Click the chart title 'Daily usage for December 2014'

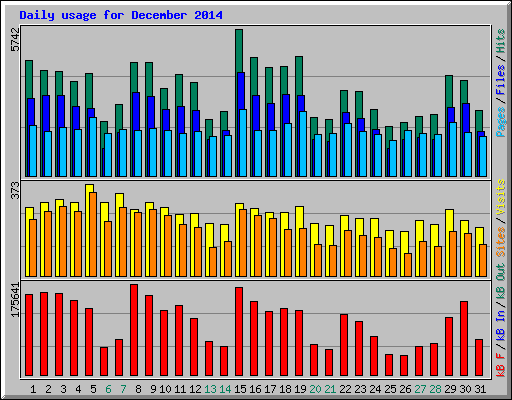point(121,15)
